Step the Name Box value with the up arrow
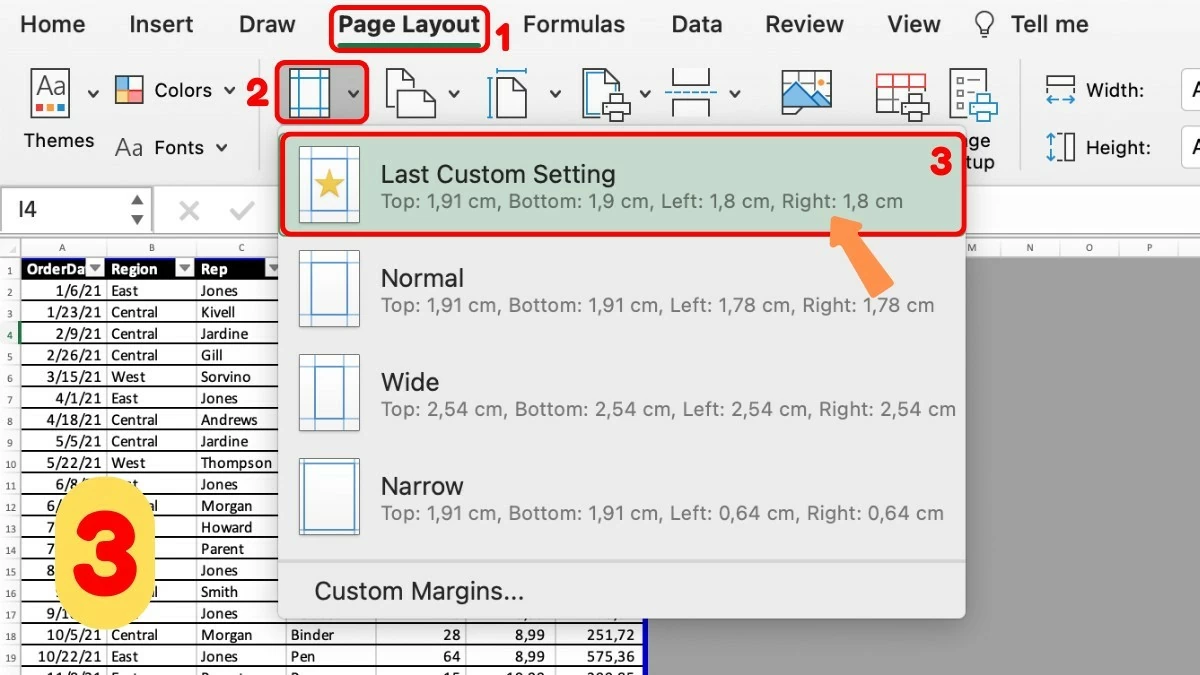Image resolution: width=1200 pixels, height=675 pixels. [137, 202]
